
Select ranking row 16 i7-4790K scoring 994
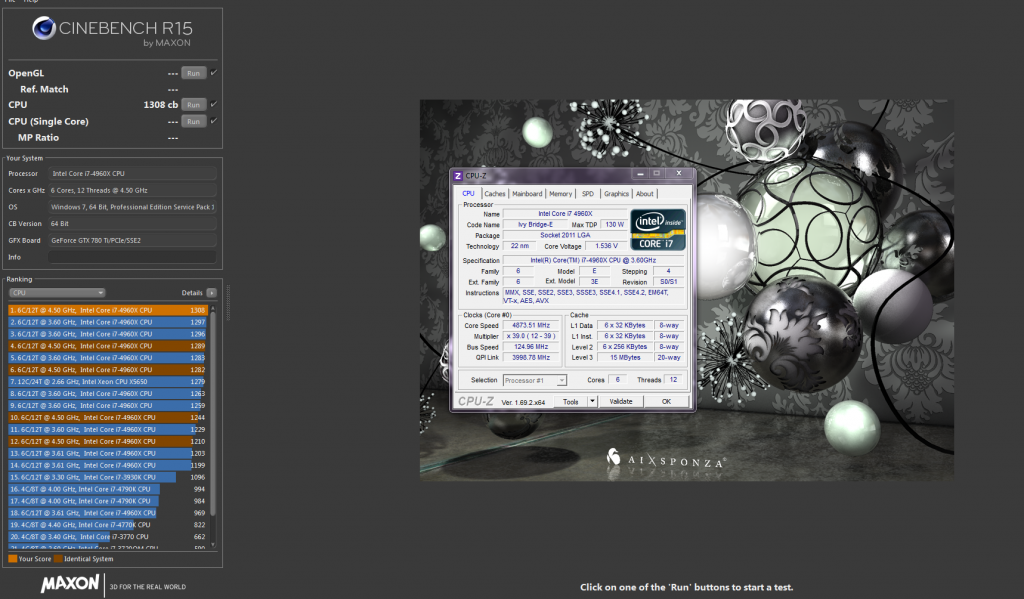(x=108, y=489)
